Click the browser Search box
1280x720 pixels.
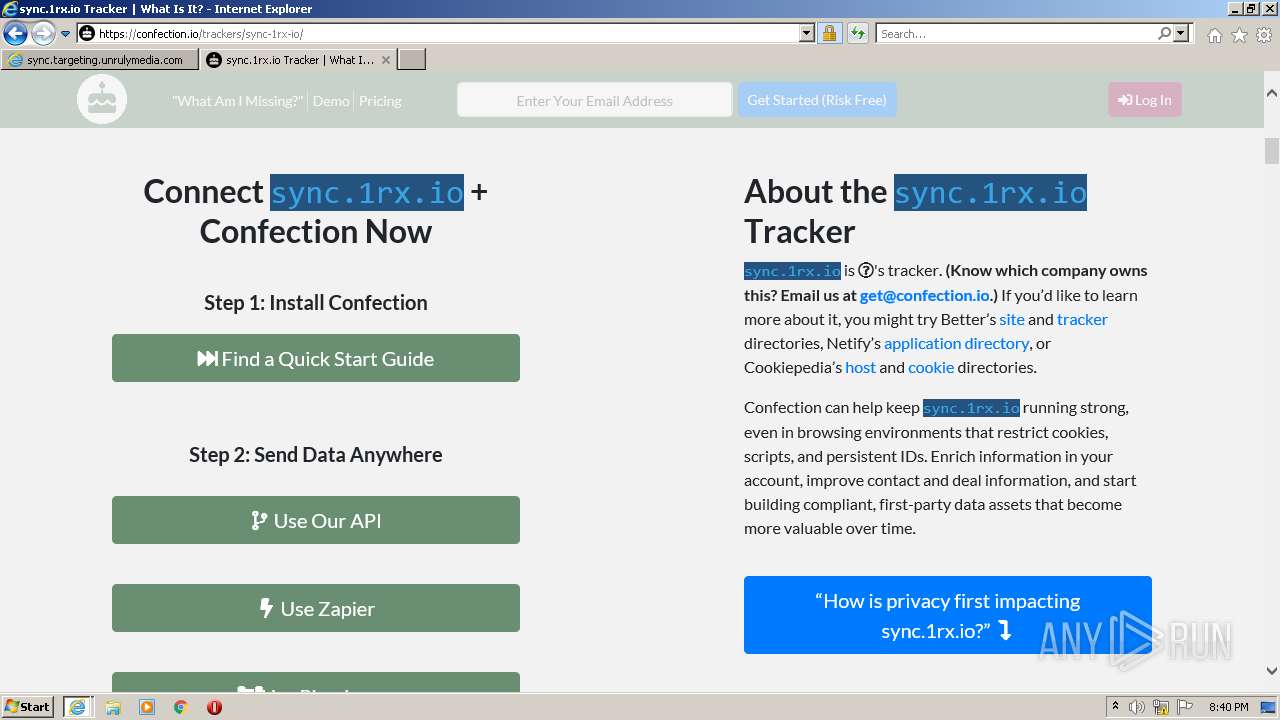[1016, 34]
